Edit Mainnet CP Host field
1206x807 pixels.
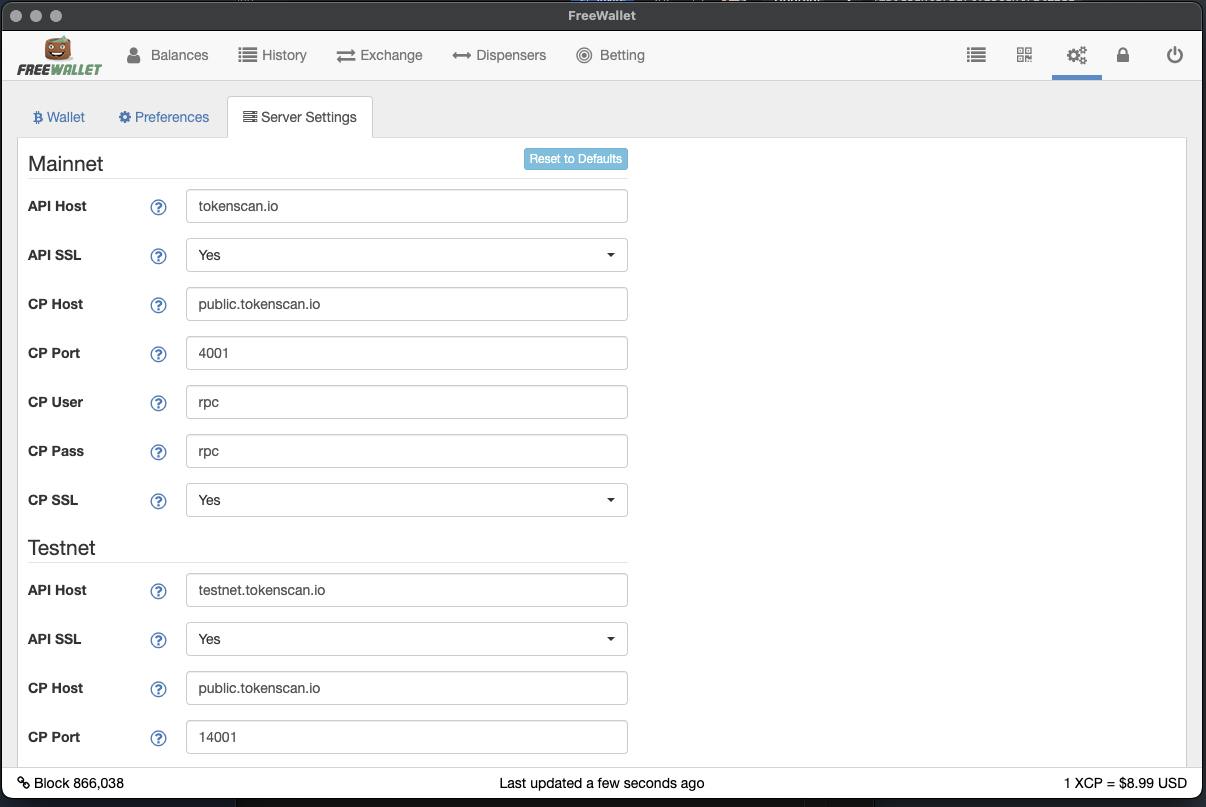click(407, 304)
